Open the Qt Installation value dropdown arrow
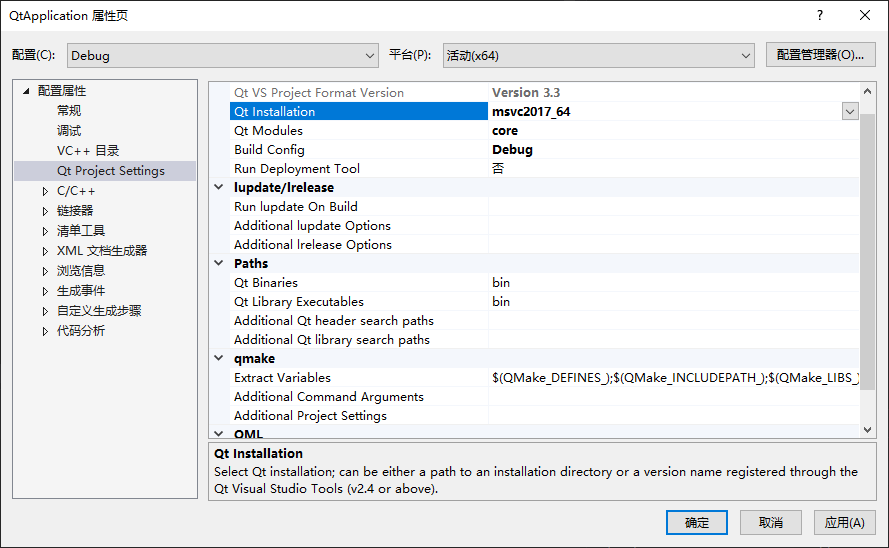The width and height of the screenshot is (889, 548). point(850,112)
